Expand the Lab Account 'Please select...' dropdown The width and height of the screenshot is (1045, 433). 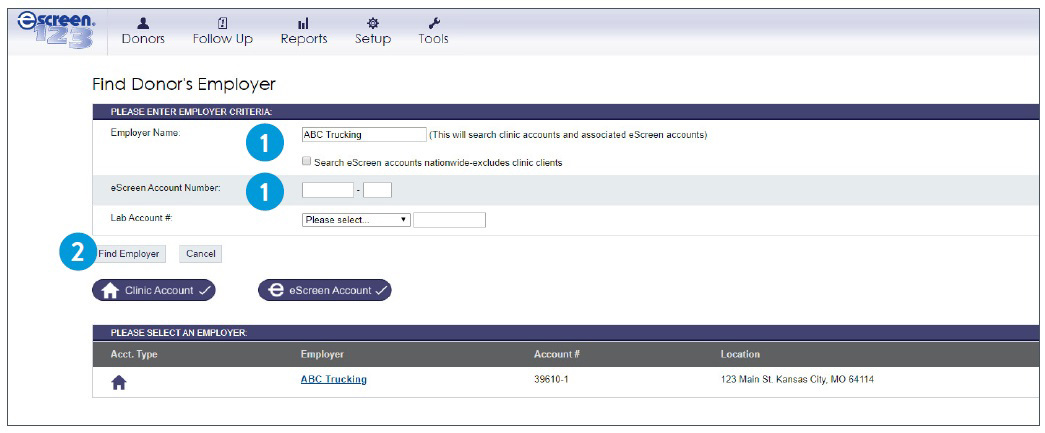[x=356, y=220]
